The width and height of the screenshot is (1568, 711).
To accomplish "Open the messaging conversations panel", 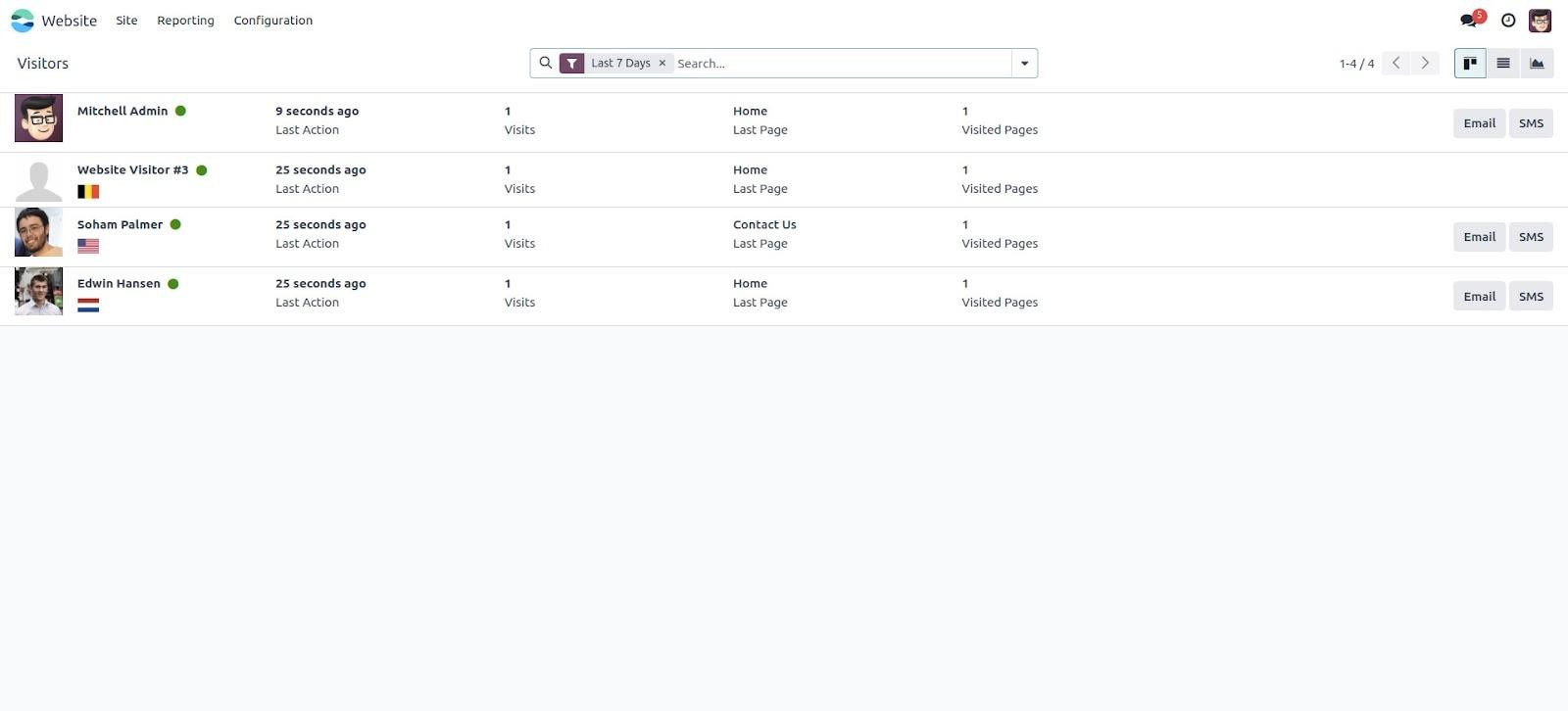I will pyautogui.click(x=1467, y=20).
